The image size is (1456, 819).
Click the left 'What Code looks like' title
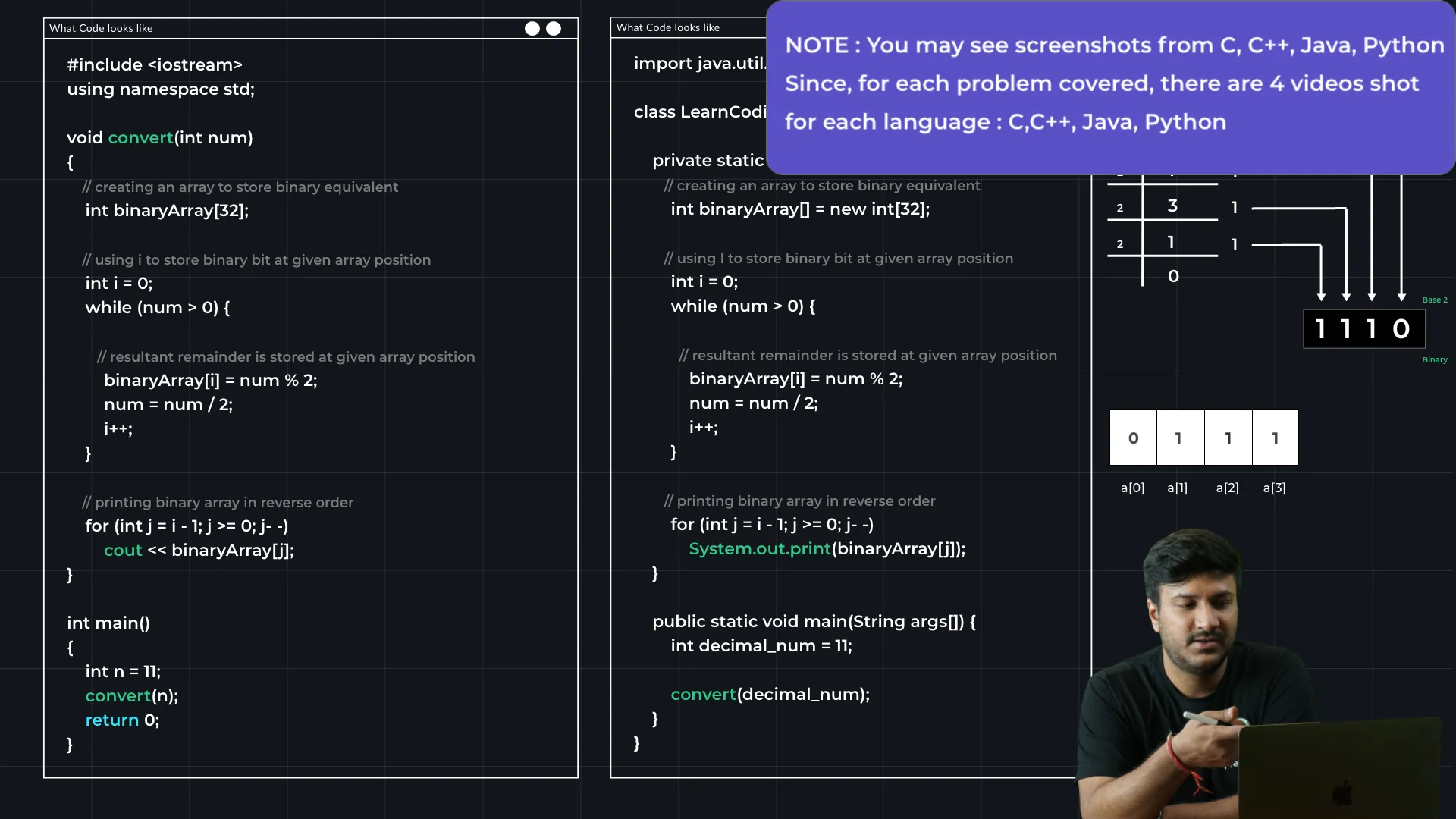101,28
